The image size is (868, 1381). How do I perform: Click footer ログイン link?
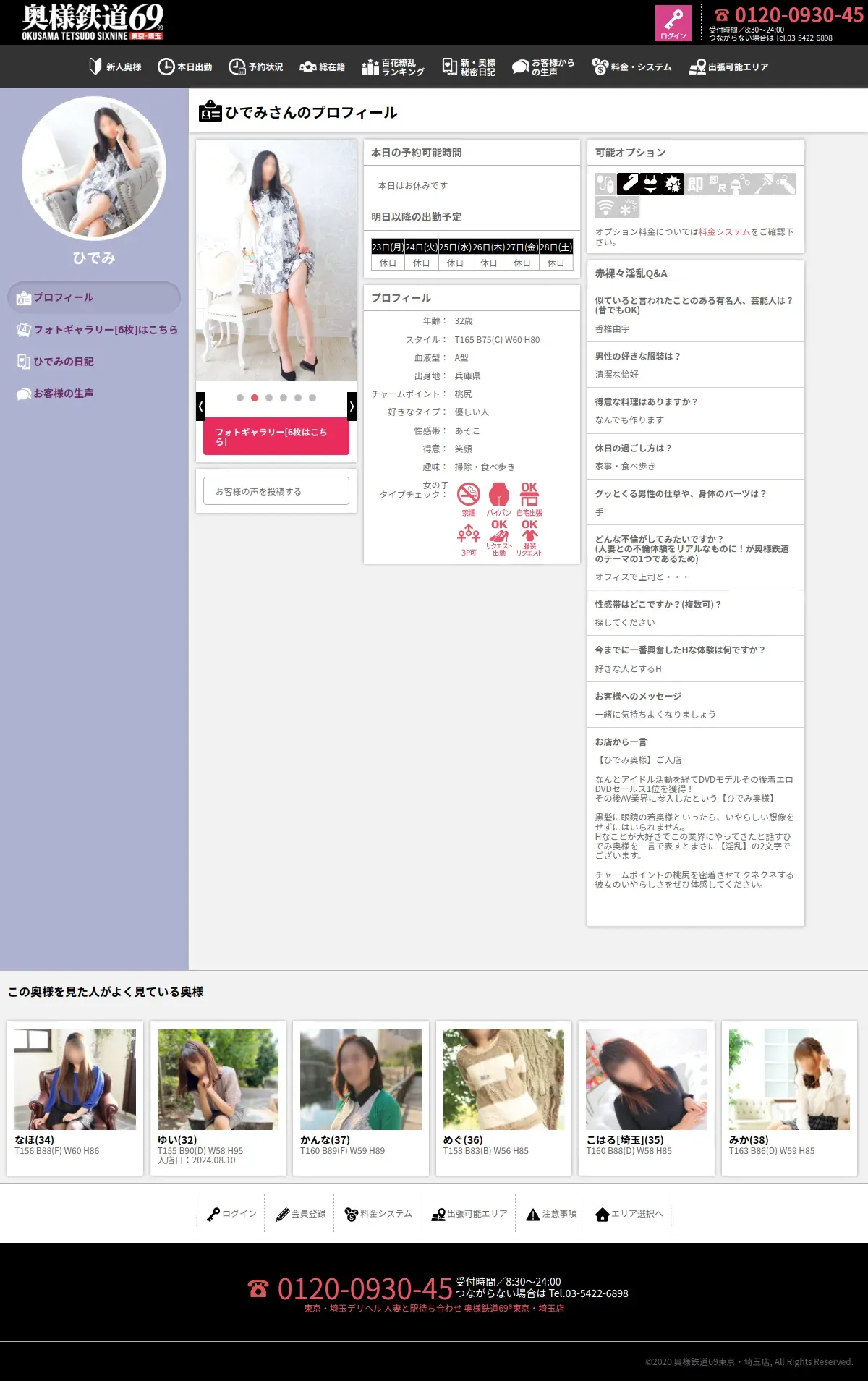[231, 1213]
